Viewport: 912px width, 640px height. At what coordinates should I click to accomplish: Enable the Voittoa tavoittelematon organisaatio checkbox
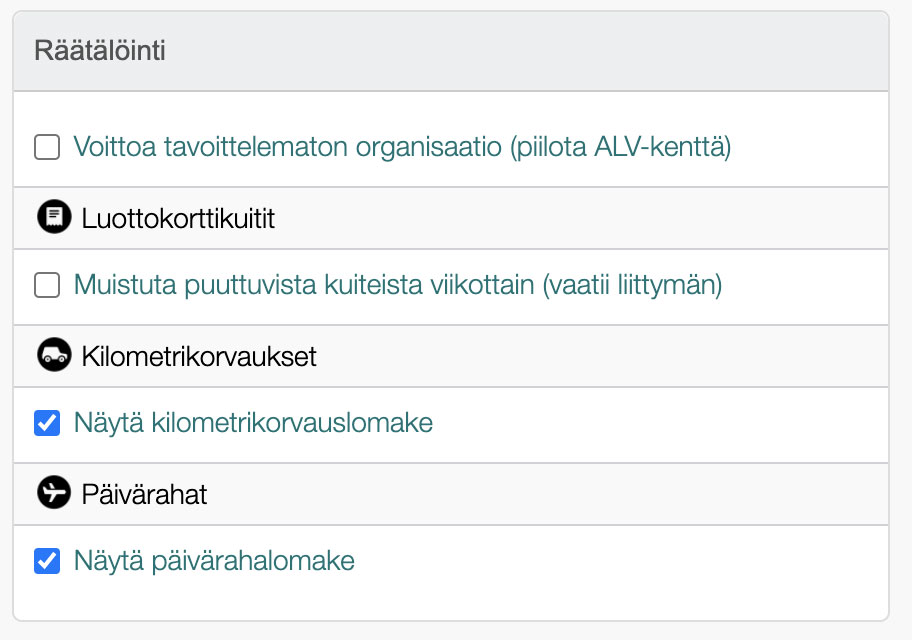47,148
